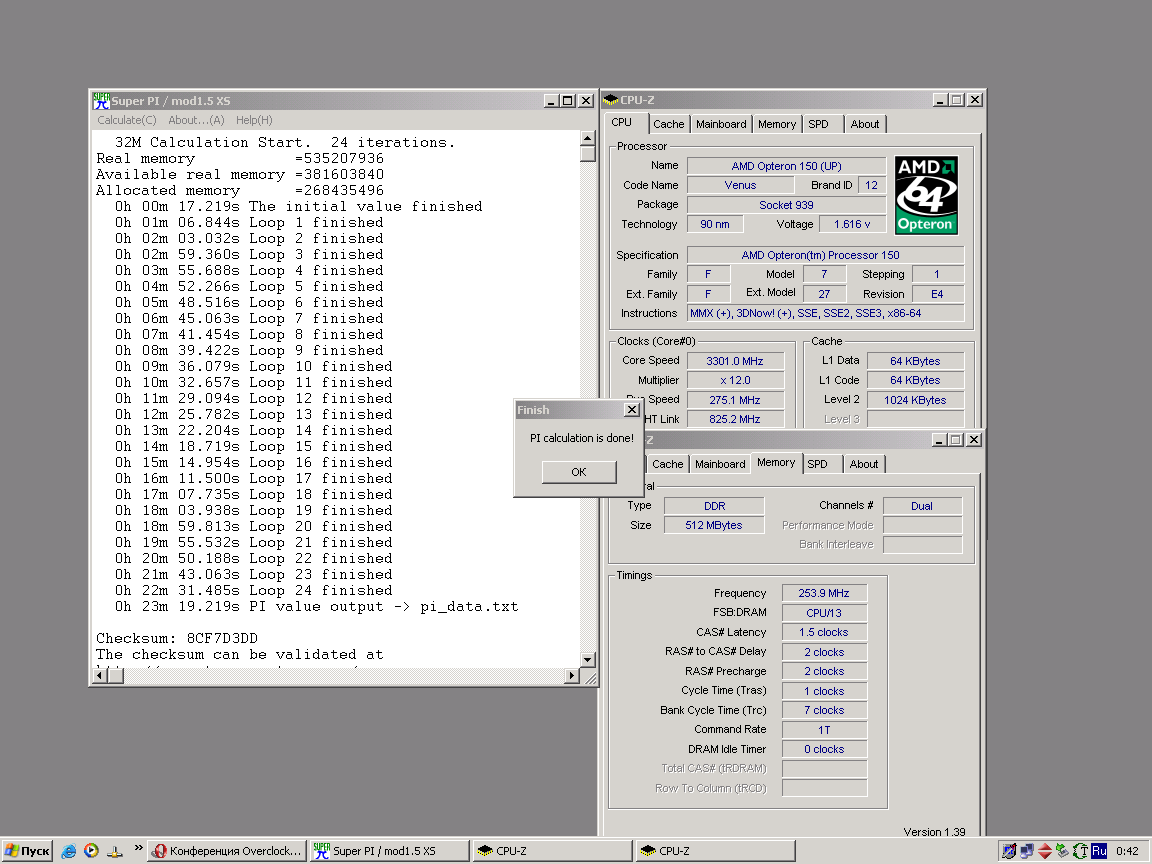Click the scroll up arrow in Super PI
1152x864 pixels.
[587, 137]
